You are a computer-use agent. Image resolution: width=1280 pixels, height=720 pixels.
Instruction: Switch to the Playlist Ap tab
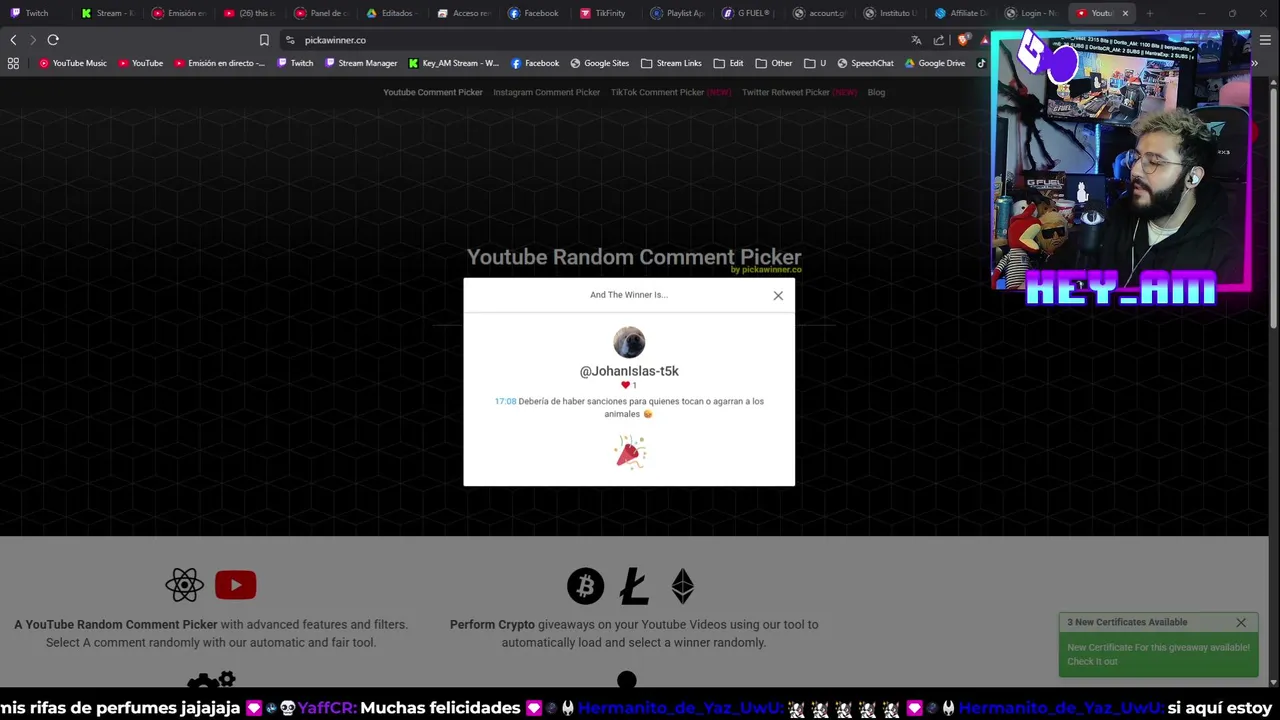pos(678,13)
